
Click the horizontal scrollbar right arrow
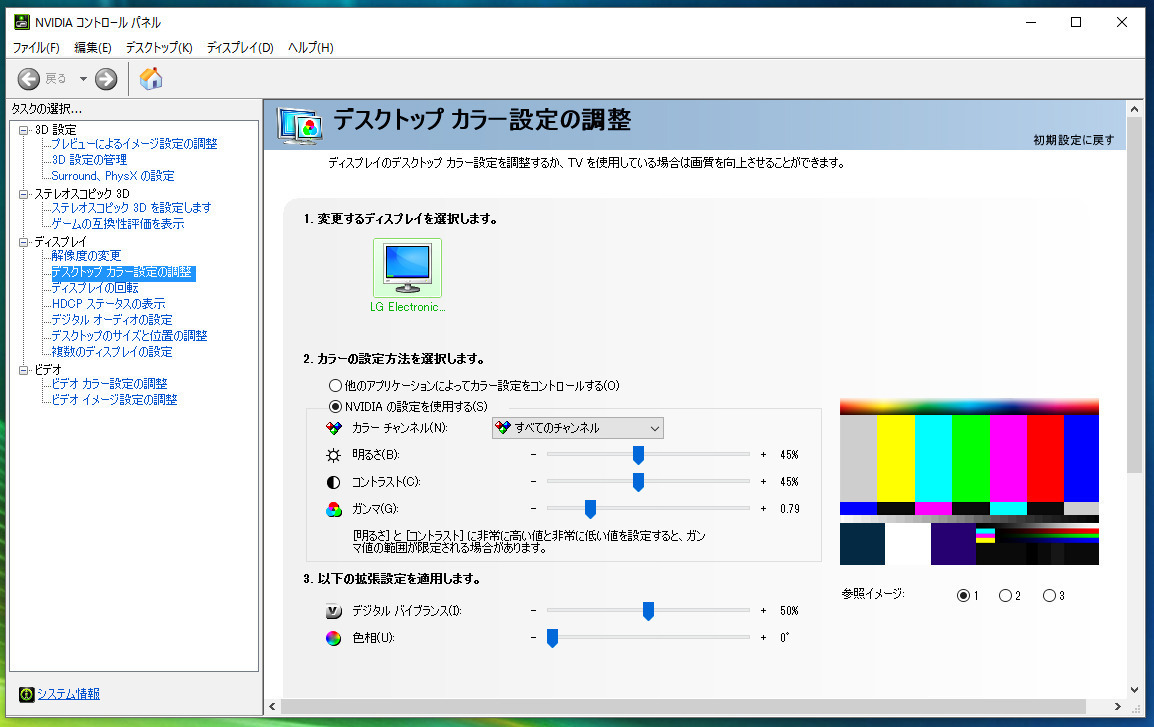point(1117,707)
